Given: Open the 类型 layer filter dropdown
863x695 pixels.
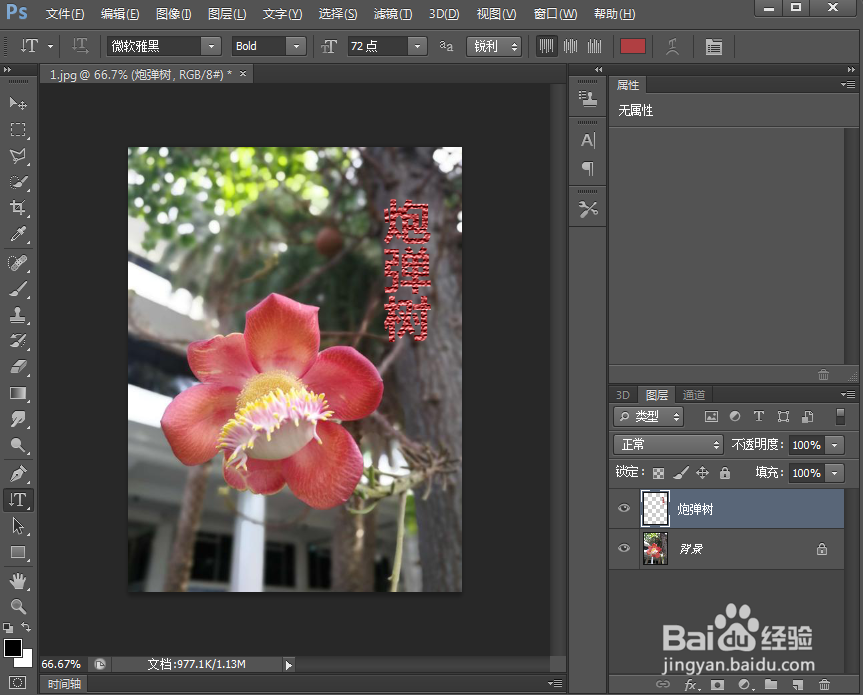Looking at the screenshot, I should point(648,417).
